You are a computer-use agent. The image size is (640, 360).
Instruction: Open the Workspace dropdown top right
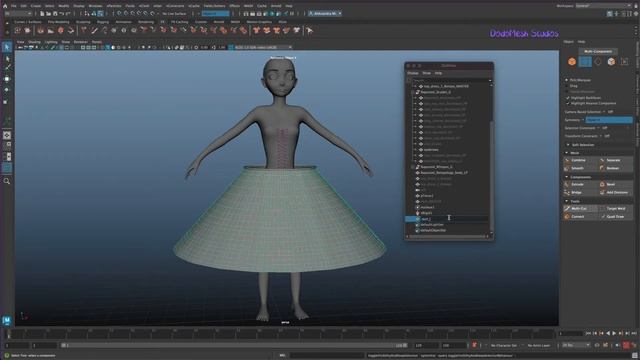(603, 6)
